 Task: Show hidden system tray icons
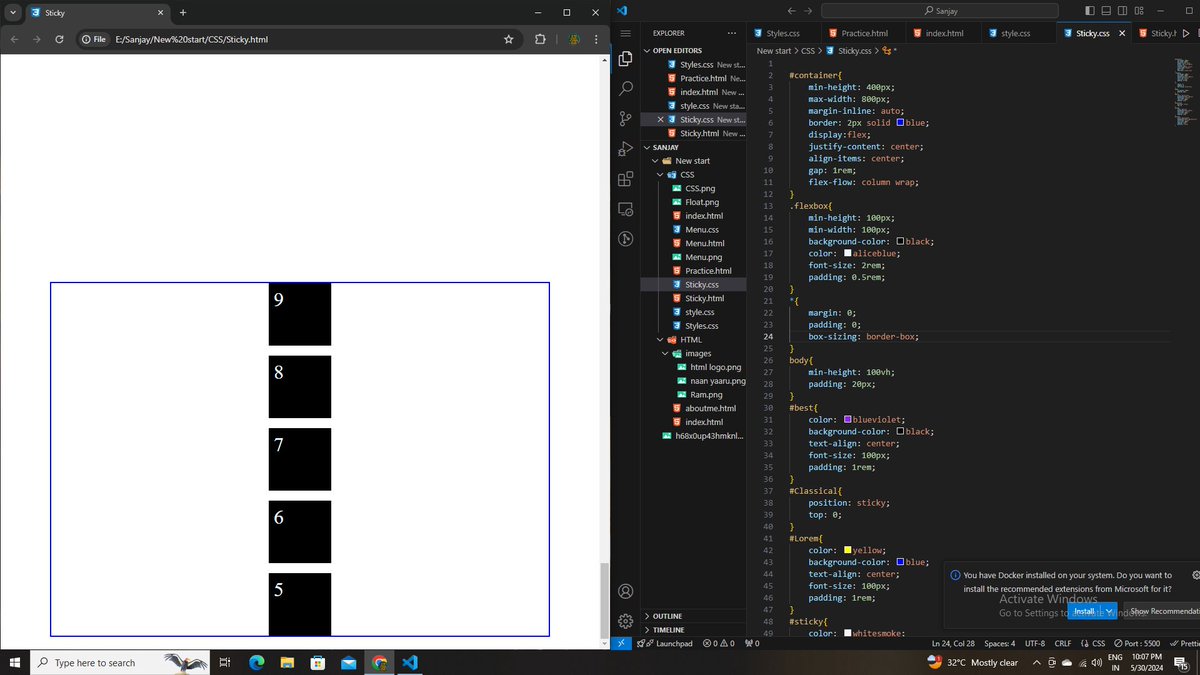click(x=1036, y=662)
